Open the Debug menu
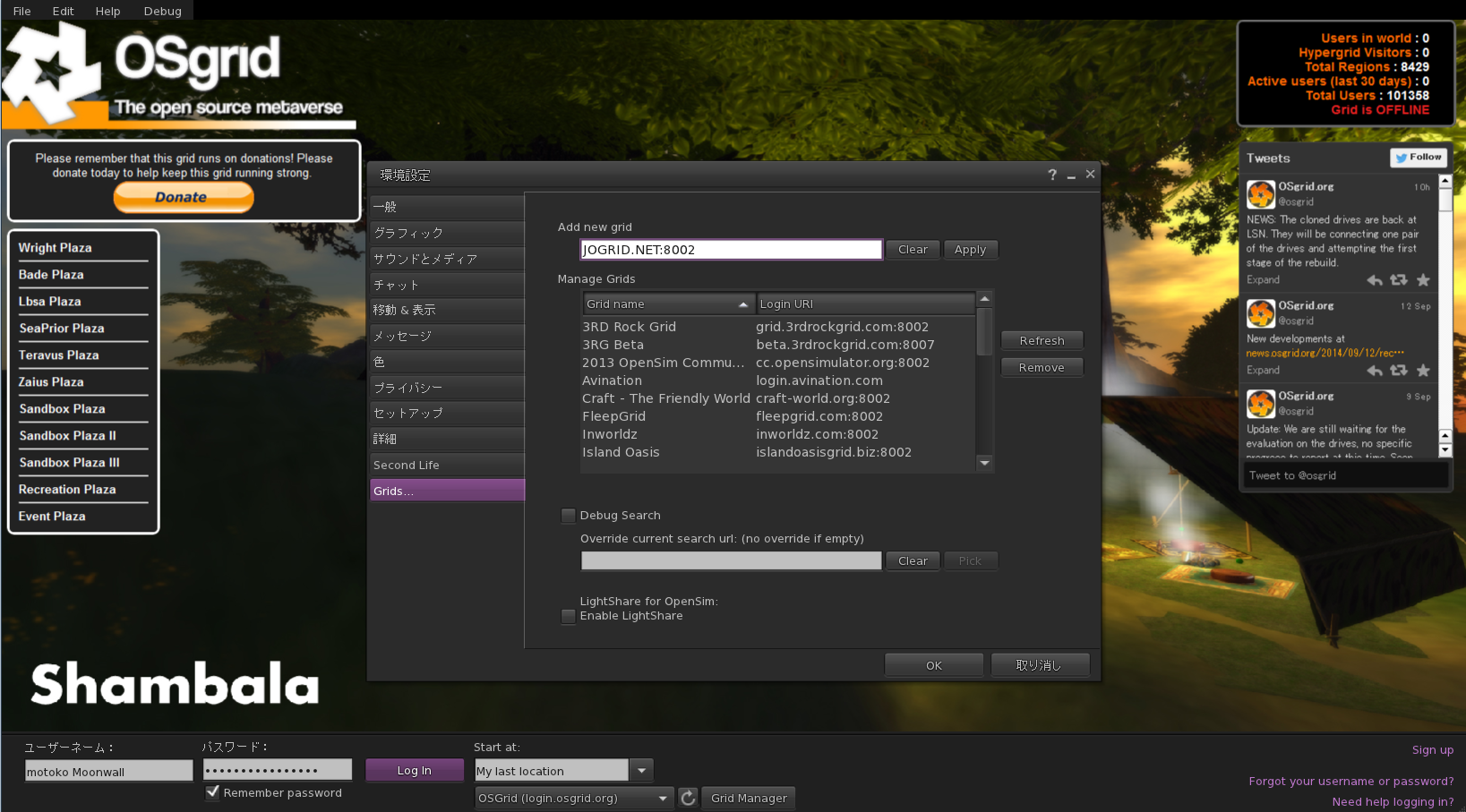 point(162,11)
